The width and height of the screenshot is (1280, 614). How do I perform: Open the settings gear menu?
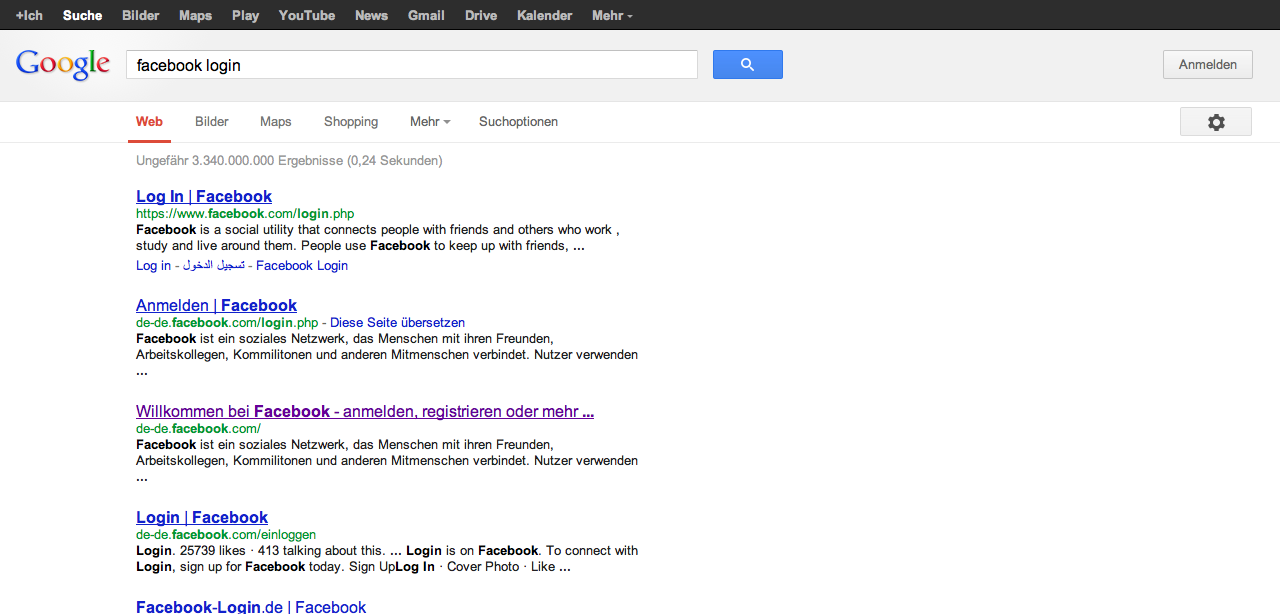coord(1215,122)
